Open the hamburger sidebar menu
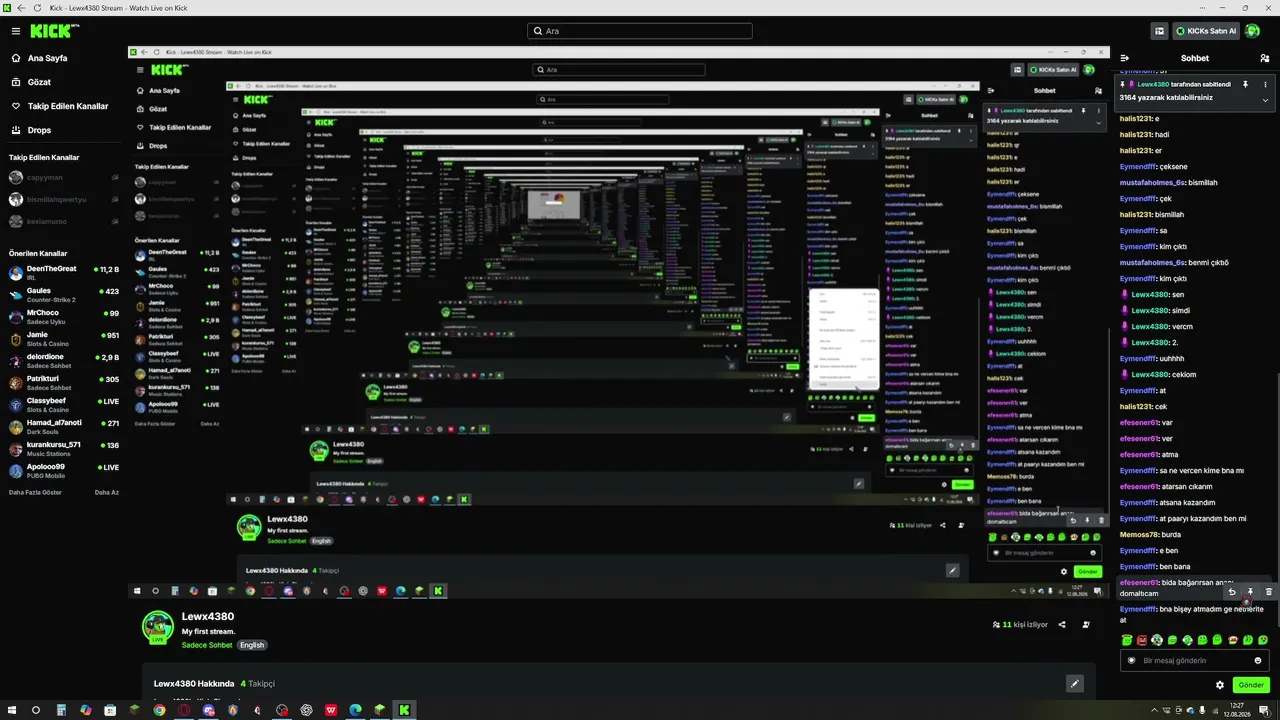The height and width of the screenshot is (720, 1280). (x=15, y=31)
